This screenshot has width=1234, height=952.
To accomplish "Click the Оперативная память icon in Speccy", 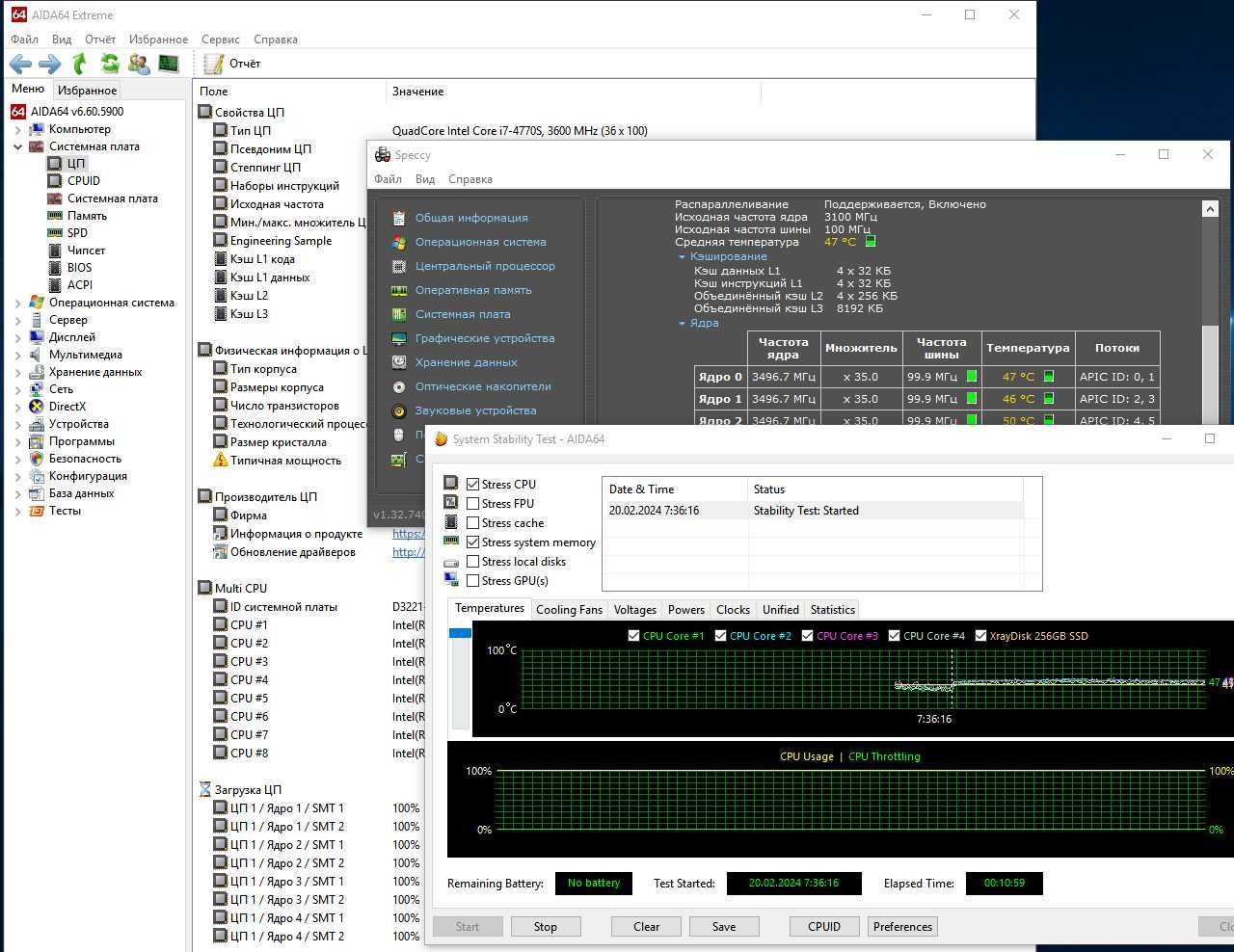I will pos(399,290).
